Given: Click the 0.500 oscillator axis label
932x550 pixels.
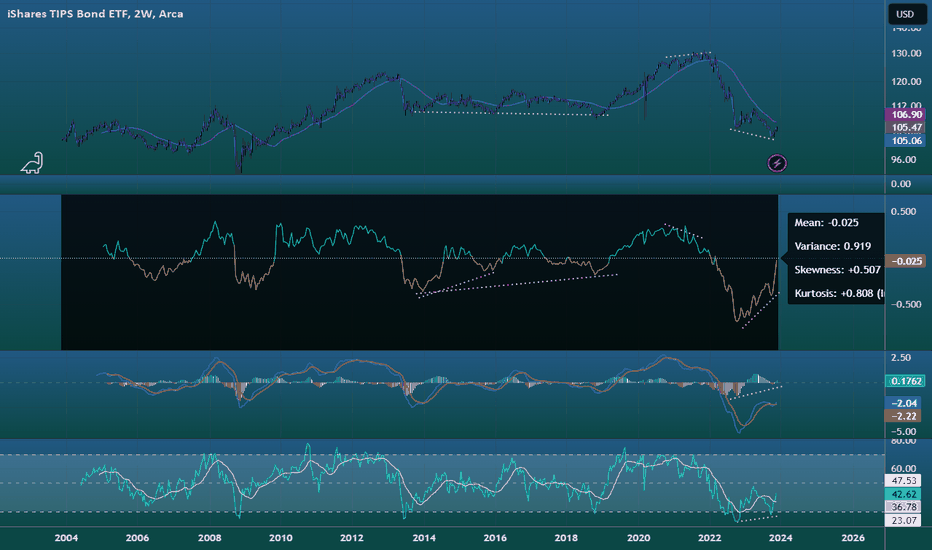Looking at the screenshot, I should tap(903, 212).
